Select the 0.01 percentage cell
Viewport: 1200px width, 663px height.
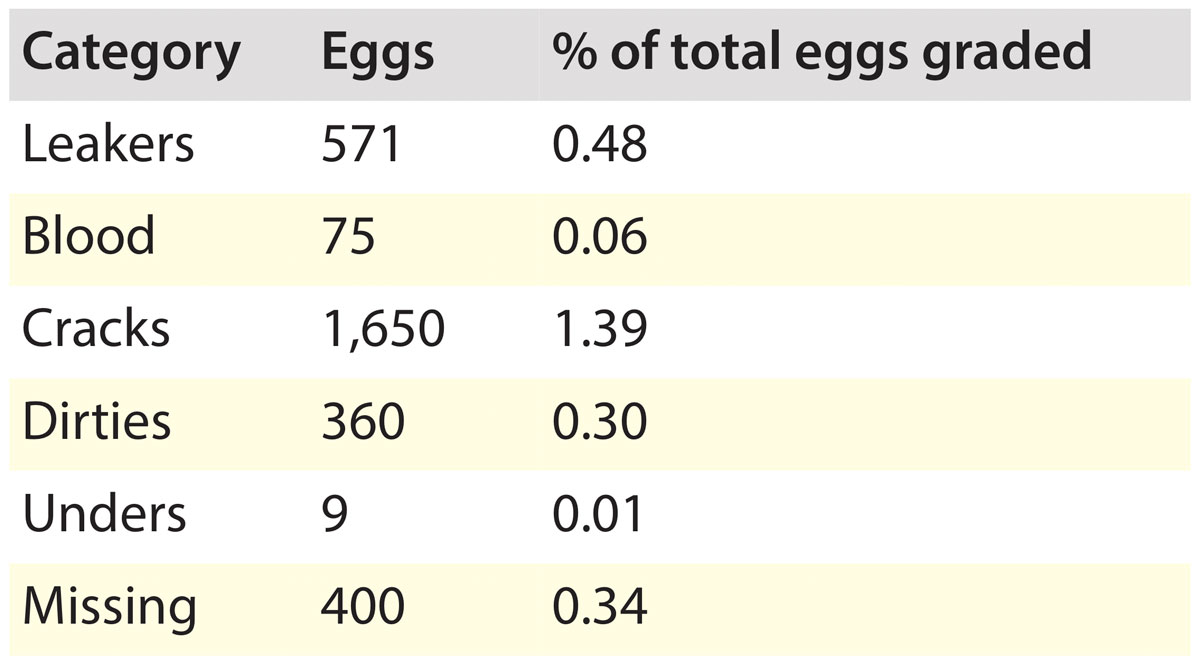[x=600, y=514]
